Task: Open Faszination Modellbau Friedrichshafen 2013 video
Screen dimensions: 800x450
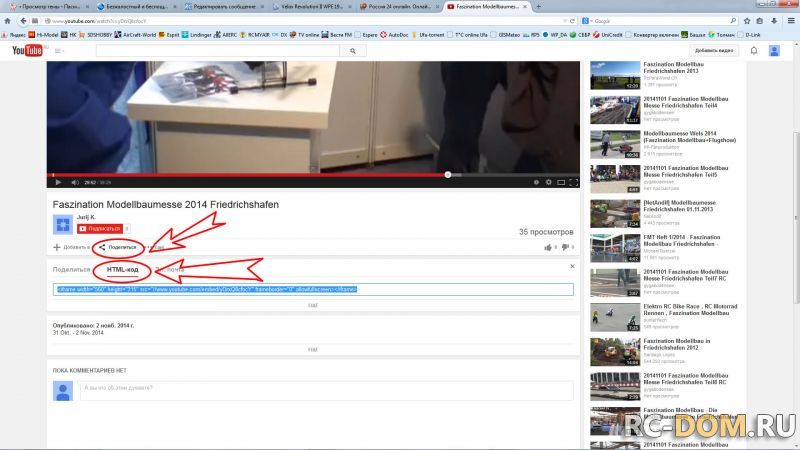Action: (x=673, y=67)
